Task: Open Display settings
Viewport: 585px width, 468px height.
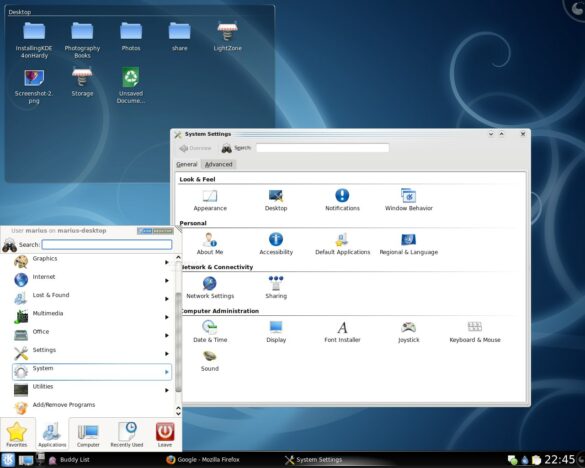Action: point(276,331)
